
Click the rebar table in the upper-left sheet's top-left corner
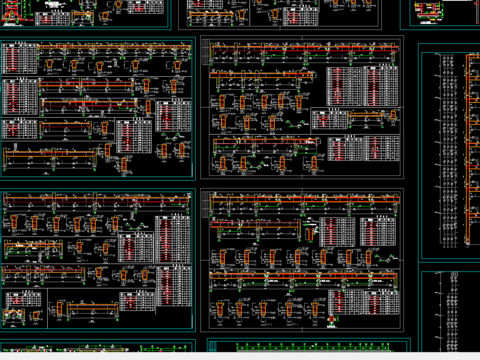click(19, 58)
